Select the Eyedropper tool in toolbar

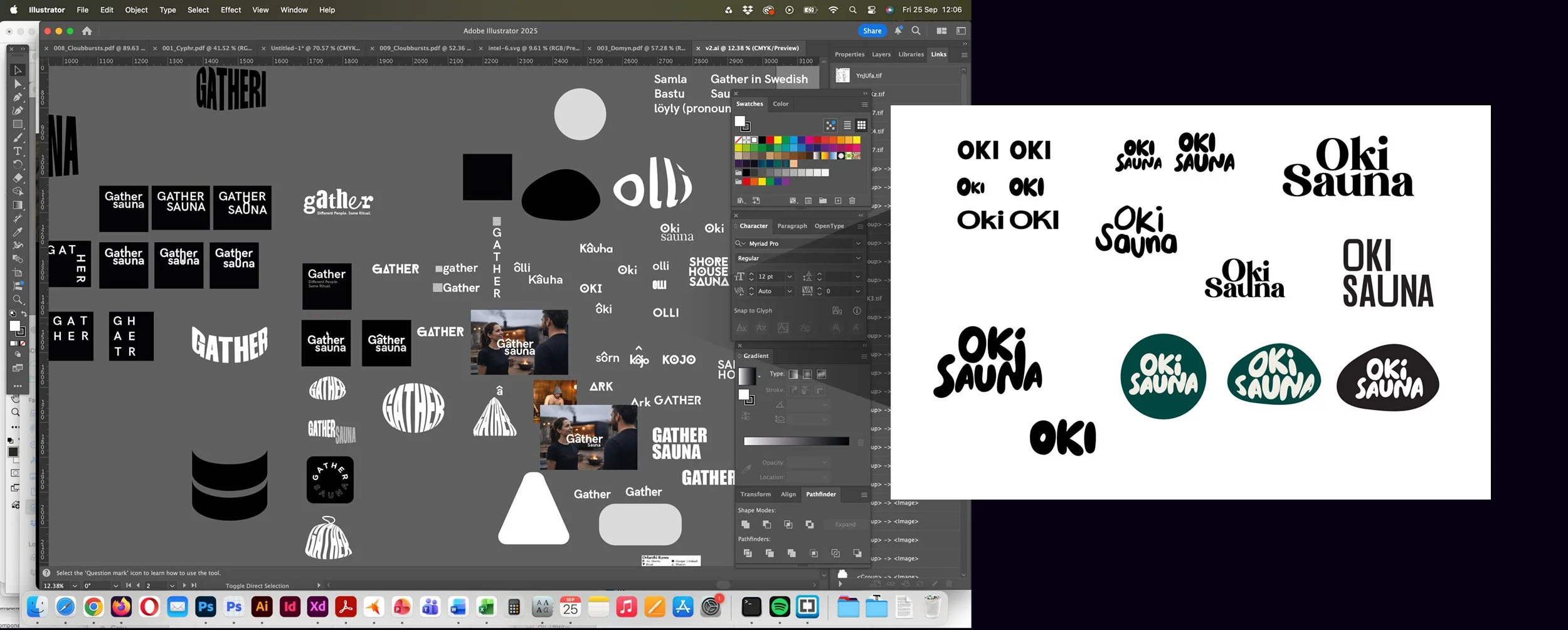click(x=18, y=232)
